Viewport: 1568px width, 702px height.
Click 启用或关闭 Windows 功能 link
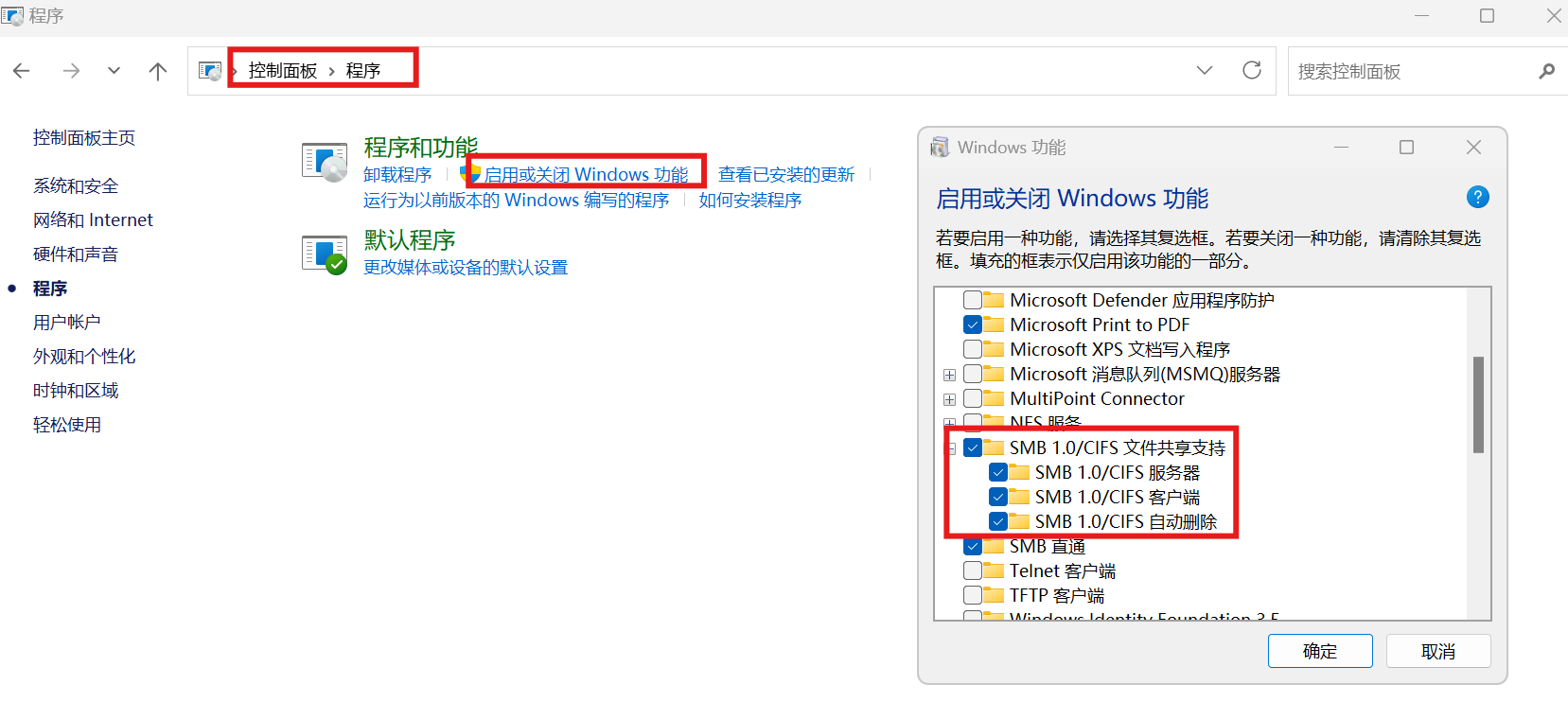586,175
